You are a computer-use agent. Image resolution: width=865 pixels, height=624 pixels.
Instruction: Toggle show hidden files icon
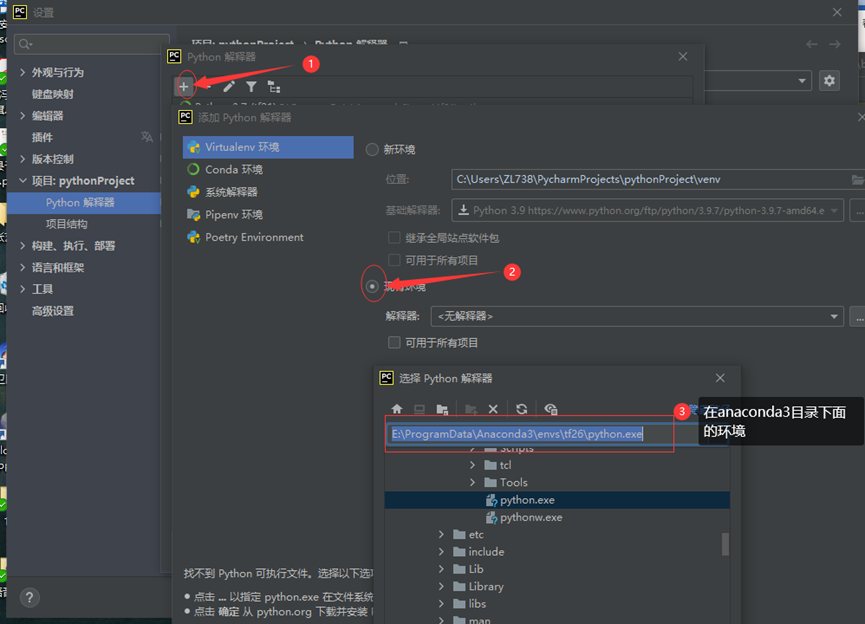(551, 409)
